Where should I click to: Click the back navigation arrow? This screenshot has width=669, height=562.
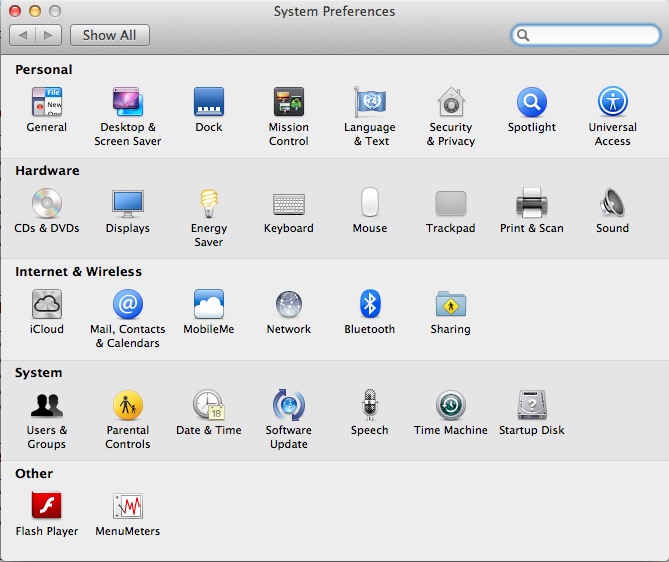(x=22, y=35)
